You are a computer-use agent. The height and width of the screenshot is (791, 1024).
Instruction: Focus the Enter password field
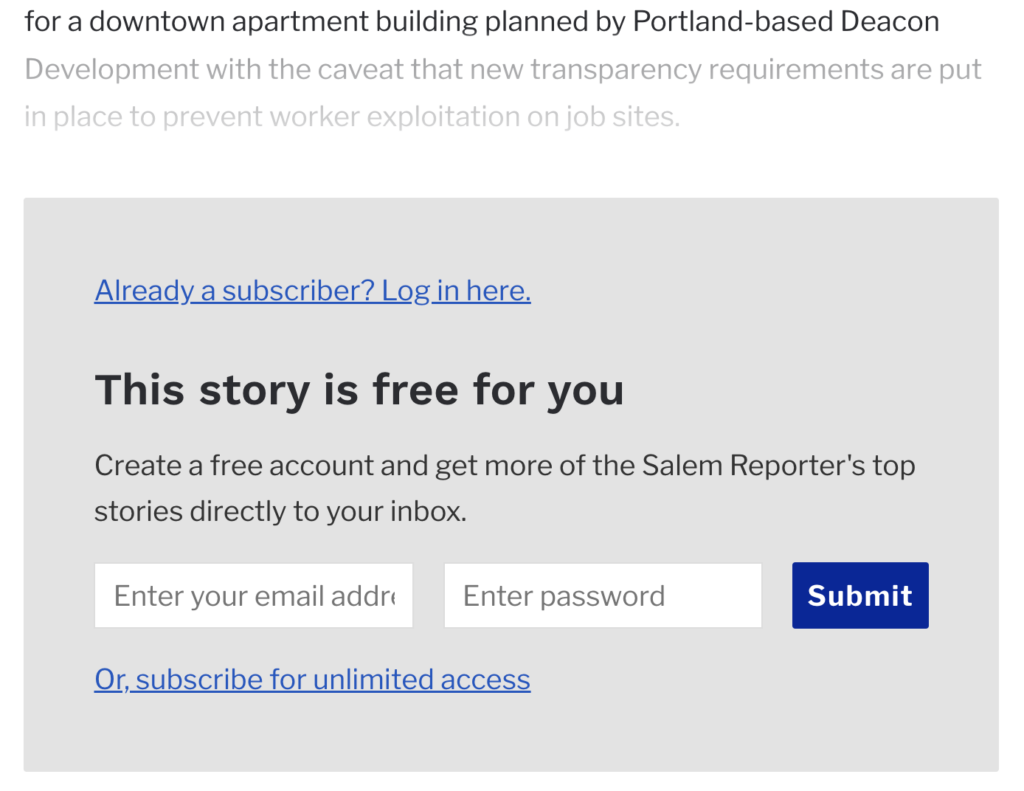(x=602, y=596)
